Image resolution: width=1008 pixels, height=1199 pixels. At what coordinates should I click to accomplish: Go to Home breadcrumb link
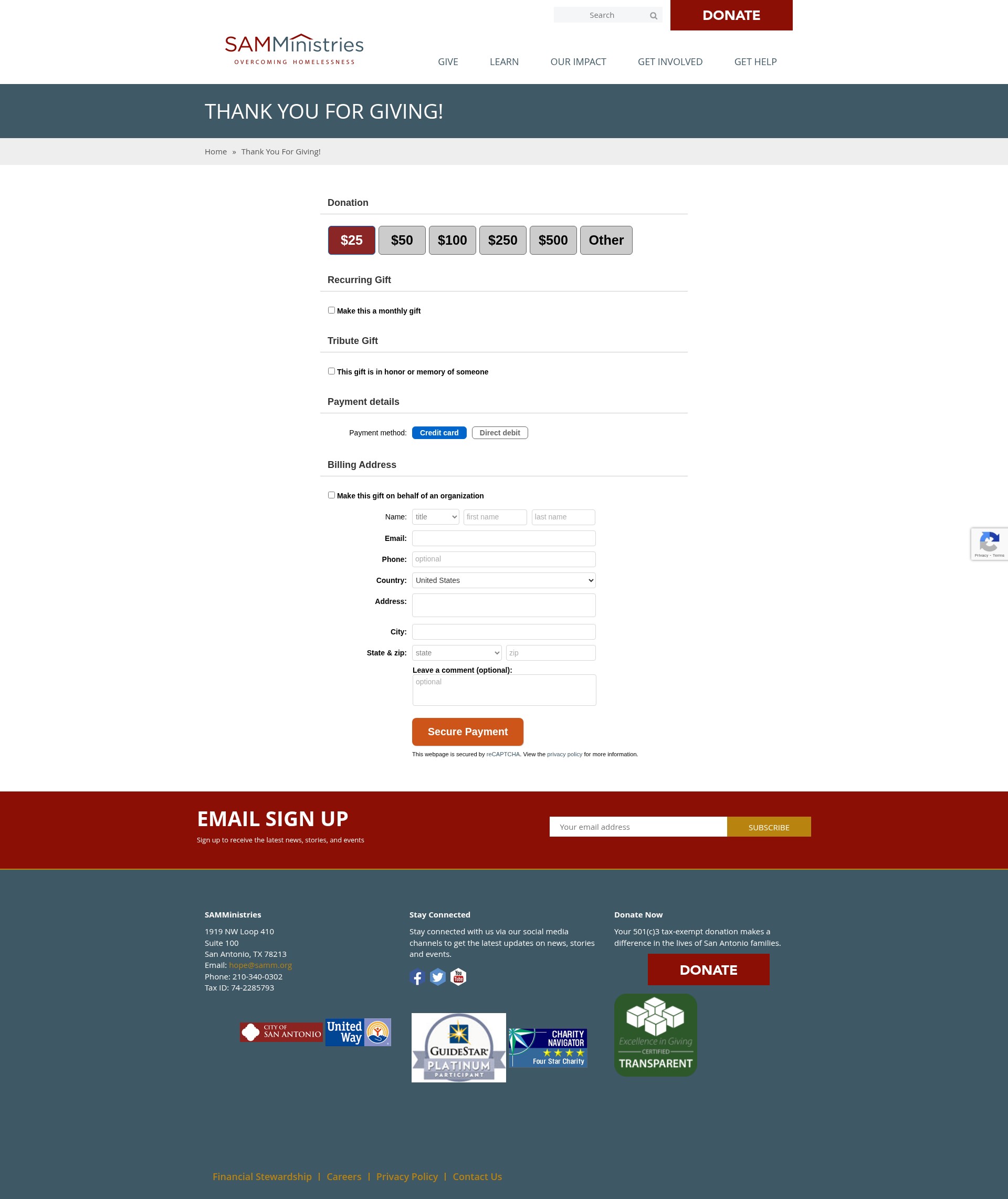pos(215,151)
